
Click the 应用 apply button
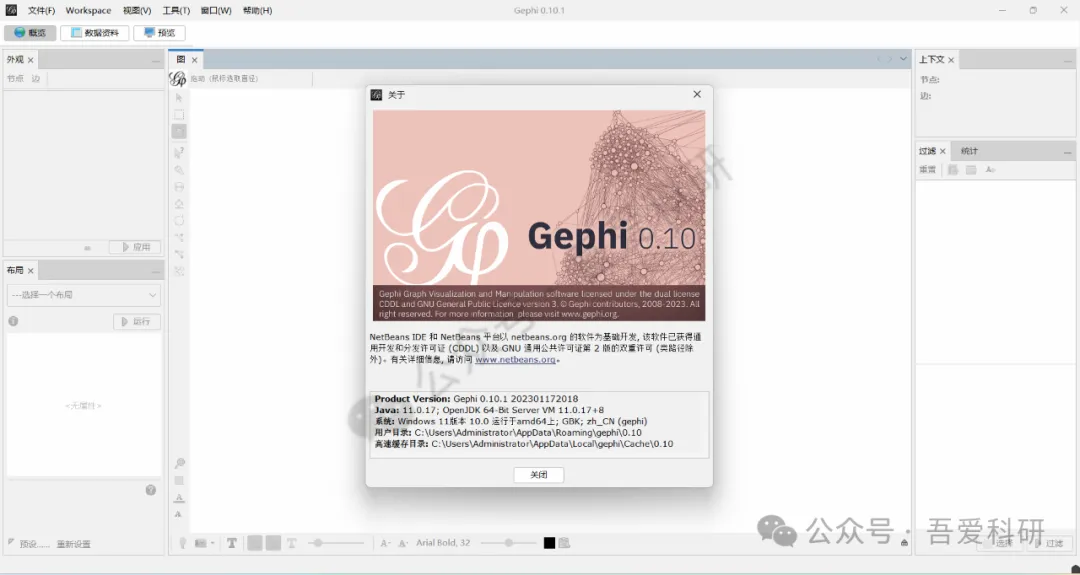(135, 247)
